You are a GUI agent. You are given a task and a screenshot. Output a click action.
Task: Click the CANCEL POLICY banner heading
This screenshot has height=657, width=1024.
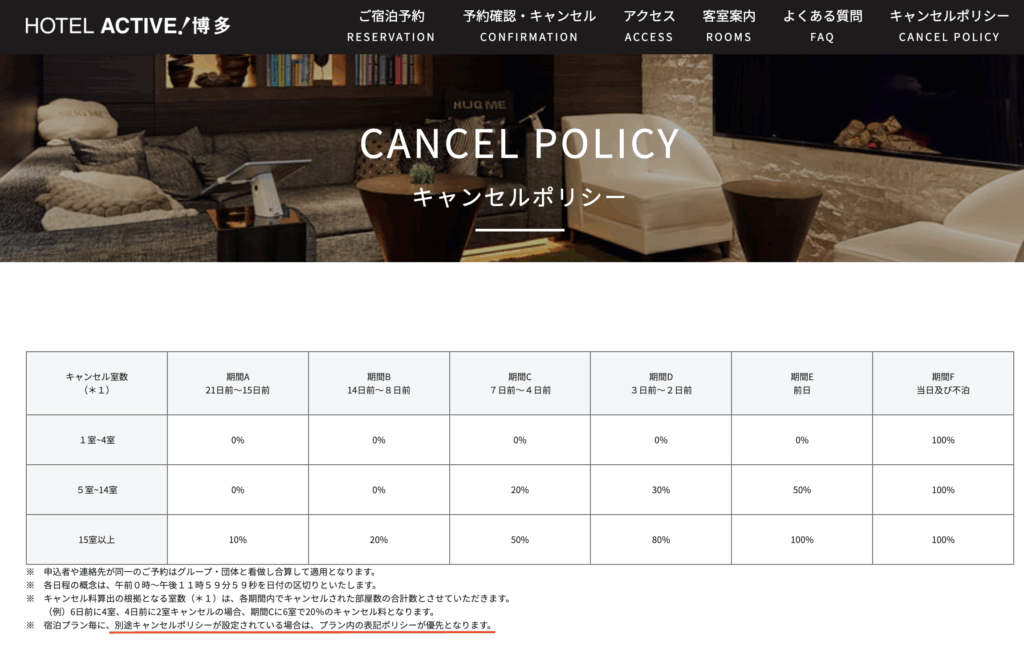pyautogui.click(x=519, y=144)
